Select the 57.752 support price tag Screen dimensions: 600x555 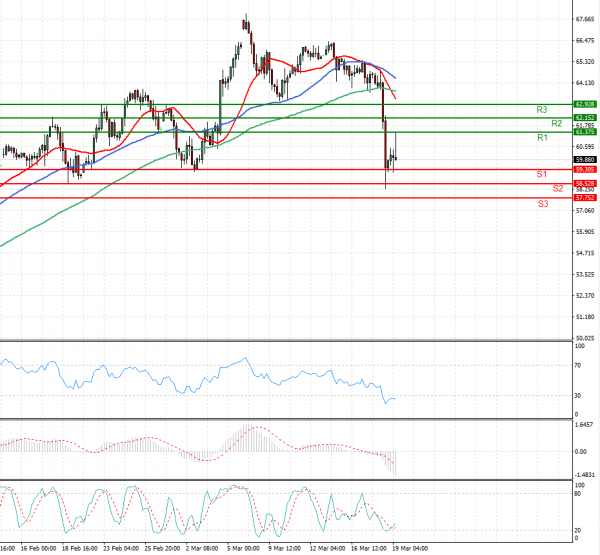pos(585,198)
